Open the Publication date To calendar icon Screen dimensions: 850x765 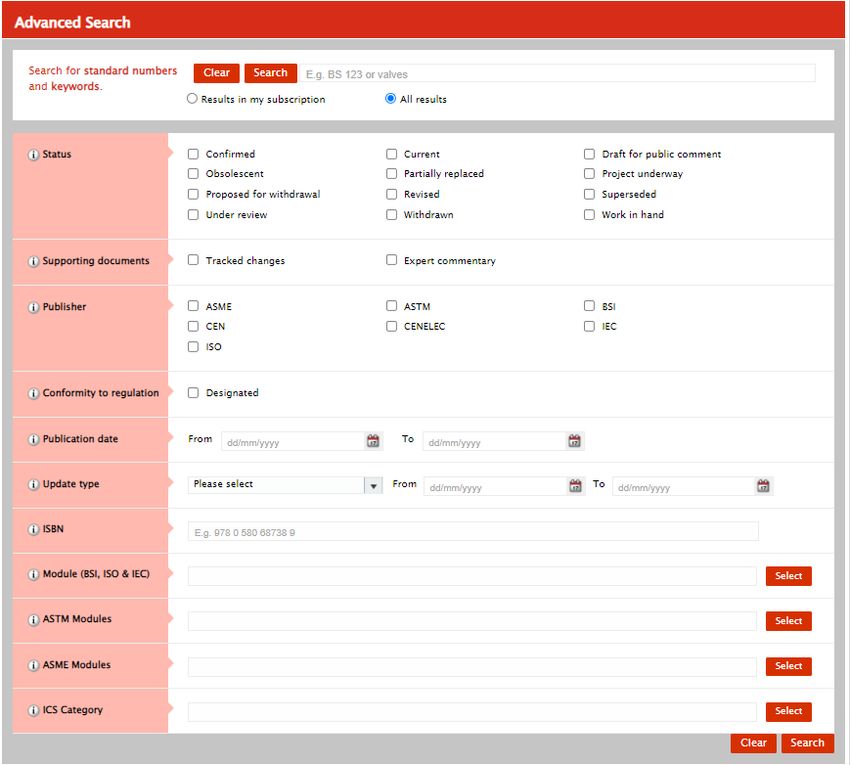(x=574, y=441)
